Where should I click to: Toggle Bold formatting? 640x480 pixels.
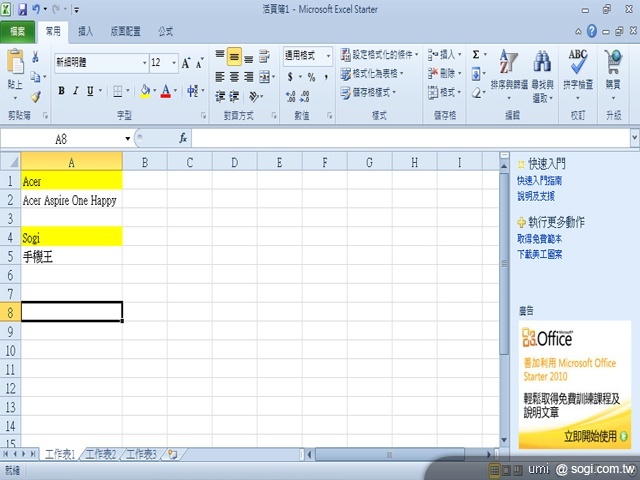tap(61, 91)
